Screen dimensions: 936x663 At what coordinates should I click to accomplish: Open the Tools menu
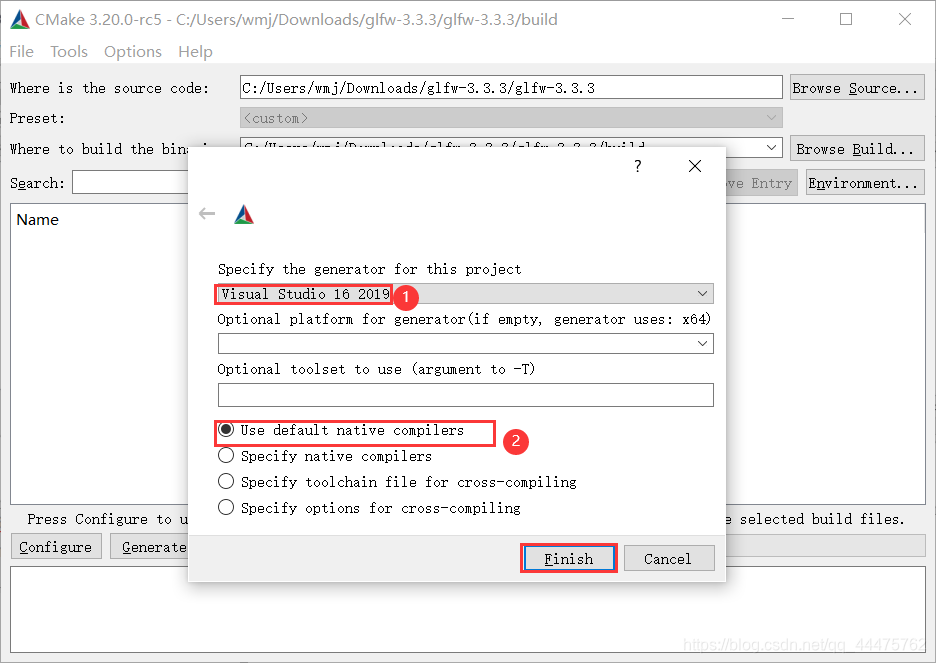pos(69,52)
